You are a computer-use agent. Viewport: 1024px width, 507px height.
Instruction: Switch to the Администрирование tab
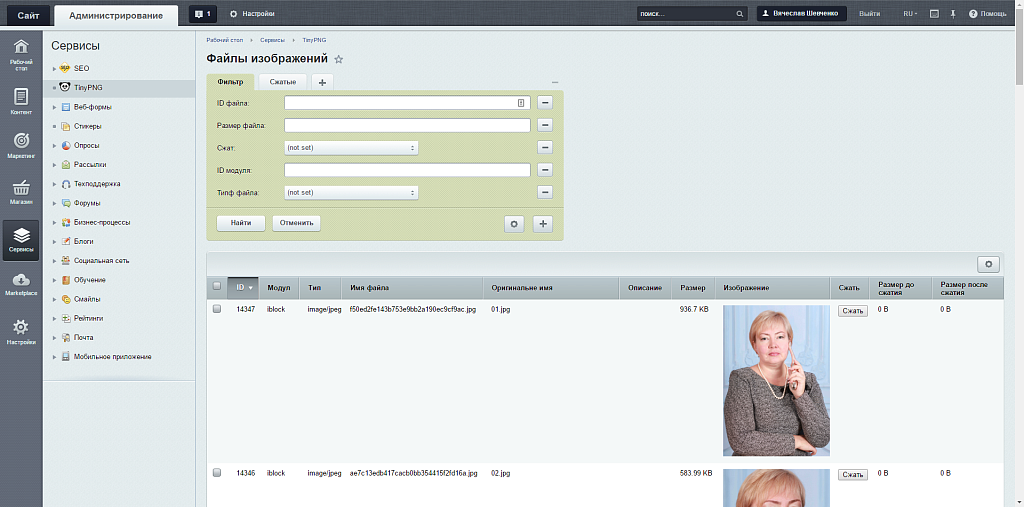[116, 15]
